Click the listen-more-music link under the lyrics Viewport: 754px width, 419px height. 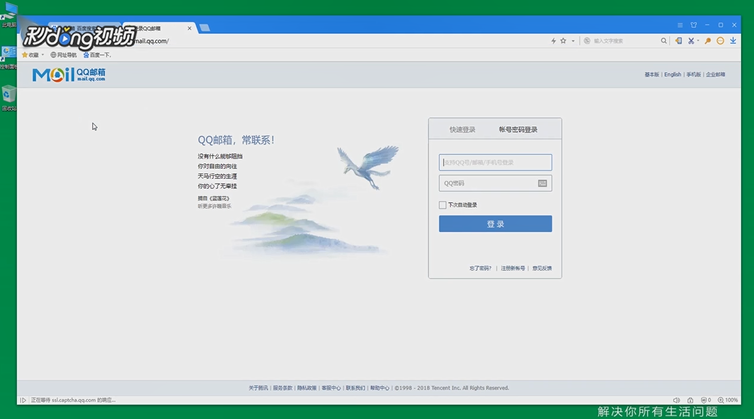pos(214,206)
